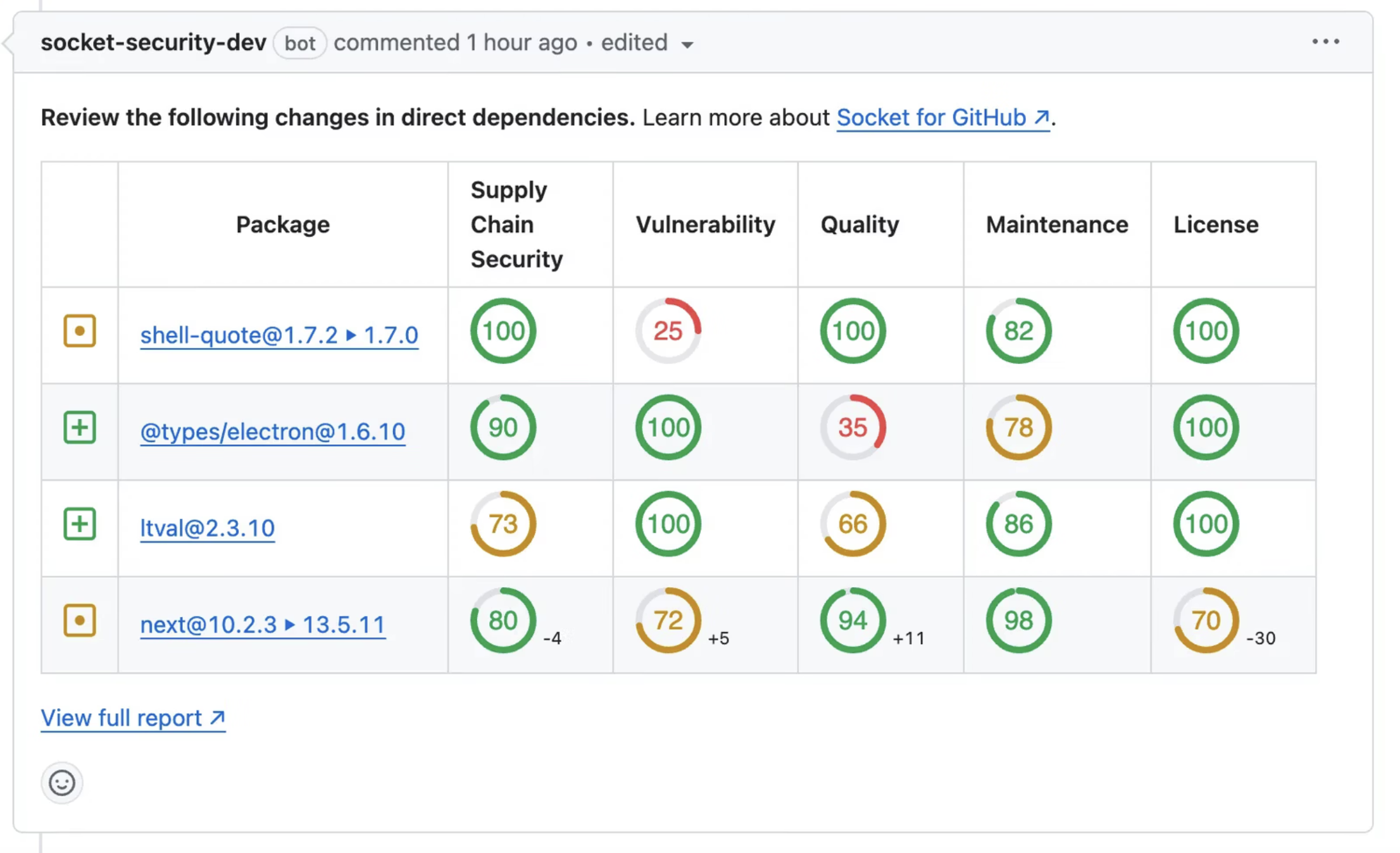Click the updated-package icon beside shell-quote
Image resolution: width=1400 pixels, height=853 pixels.
click(x=80, y=331)
